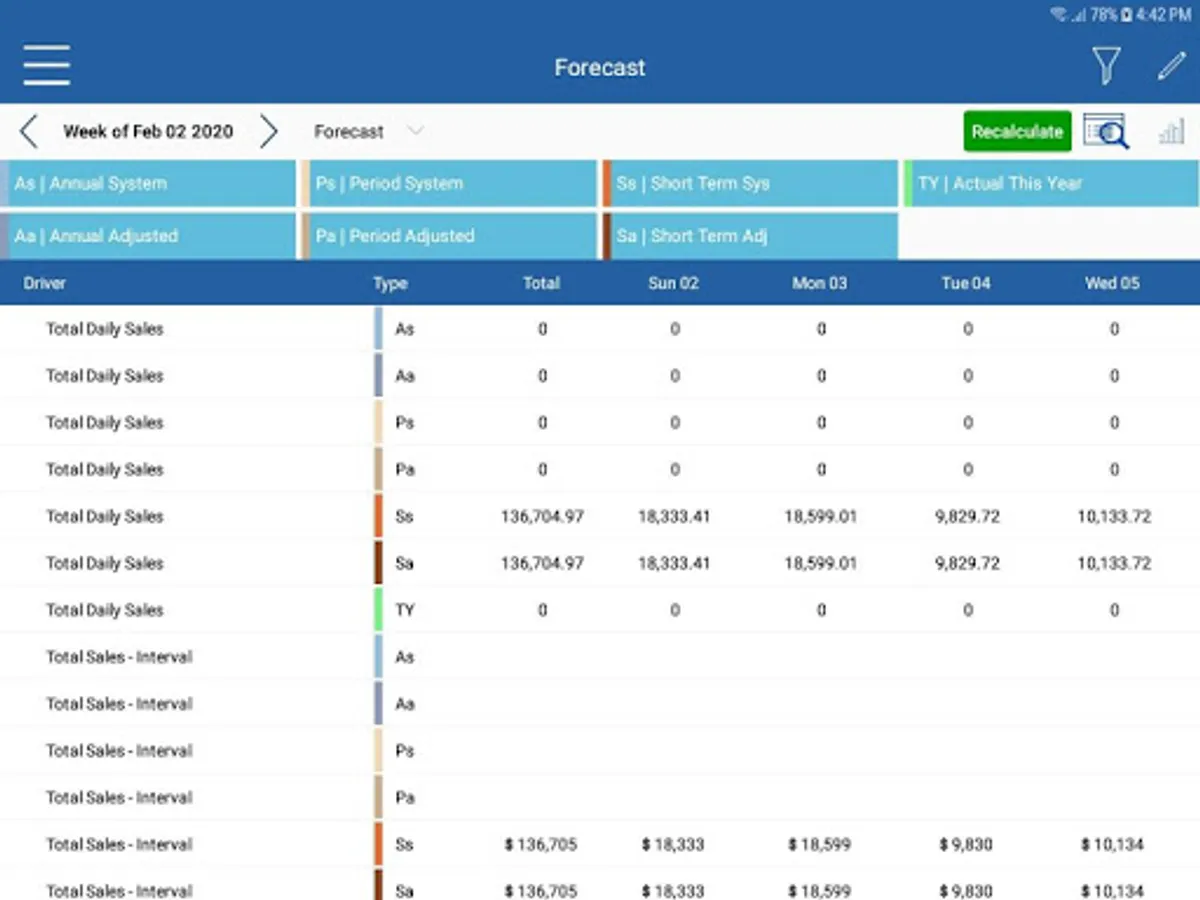Click the Forecast page title
This screenshot has height=900, width=1200.
[x=600, y=67]
